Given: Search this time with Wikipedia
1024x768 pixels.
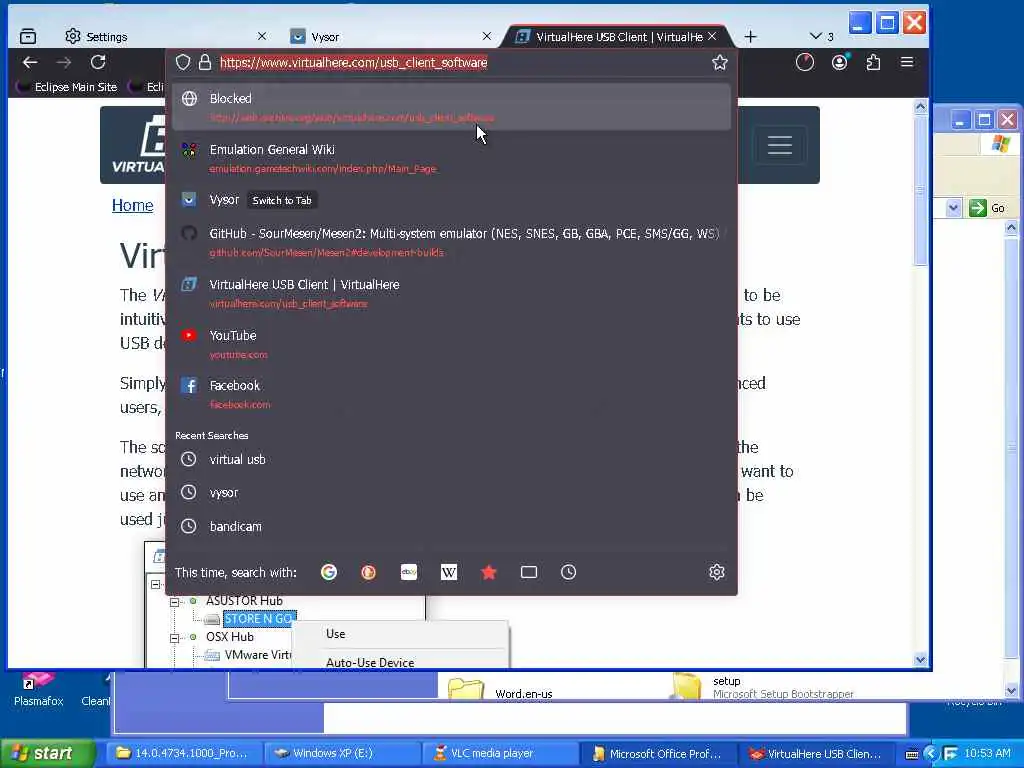Looking at the screenshot, I should (x=449, y=572).
